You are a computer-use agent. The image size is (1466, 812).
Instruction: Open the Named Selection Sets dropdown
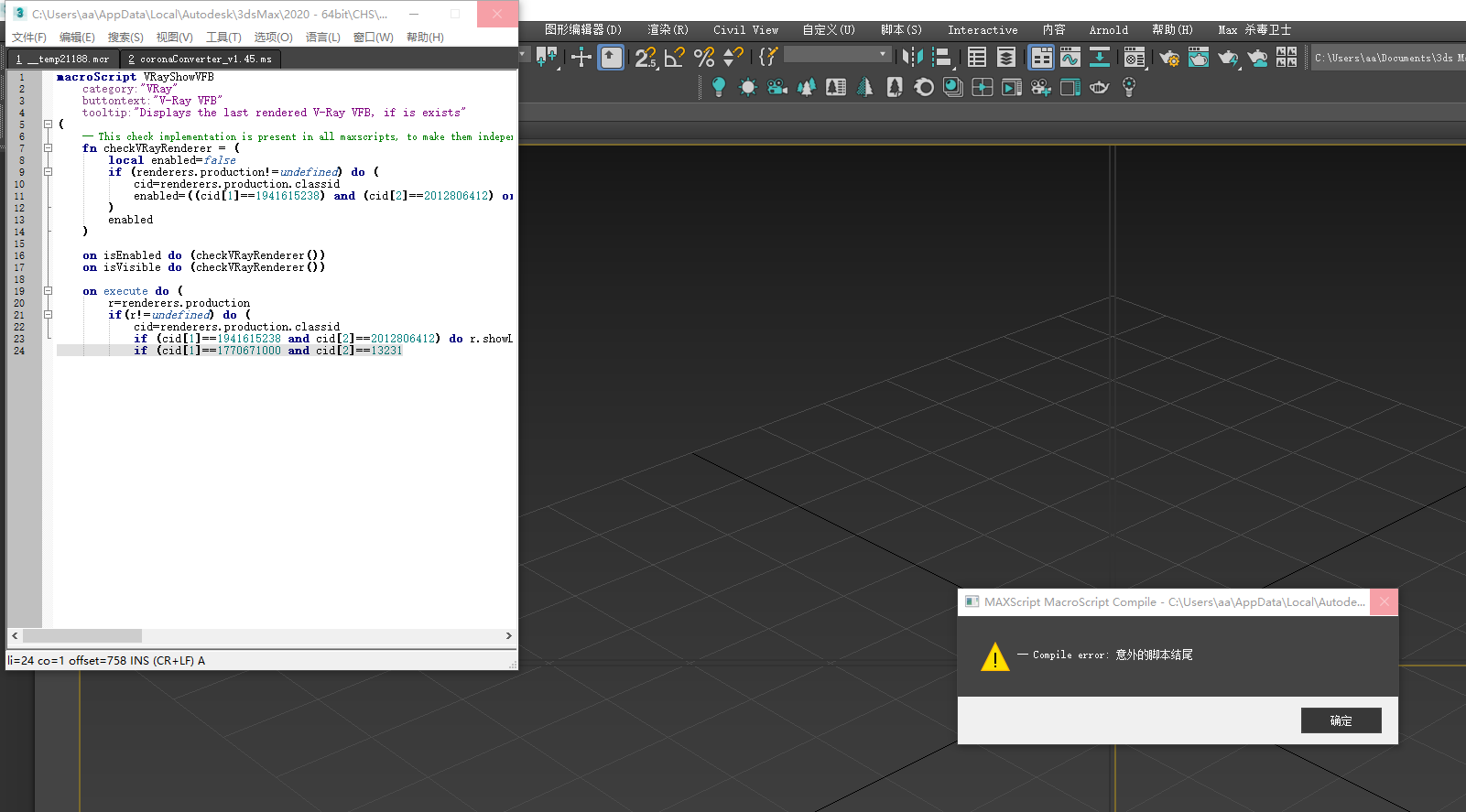[x=837, y=55]
